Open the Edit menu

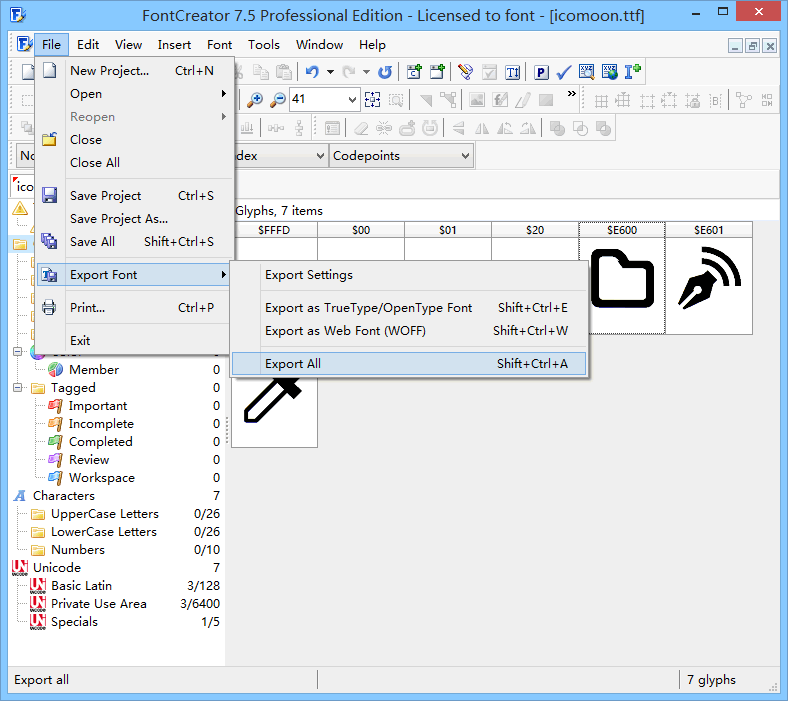click(88, 45)
